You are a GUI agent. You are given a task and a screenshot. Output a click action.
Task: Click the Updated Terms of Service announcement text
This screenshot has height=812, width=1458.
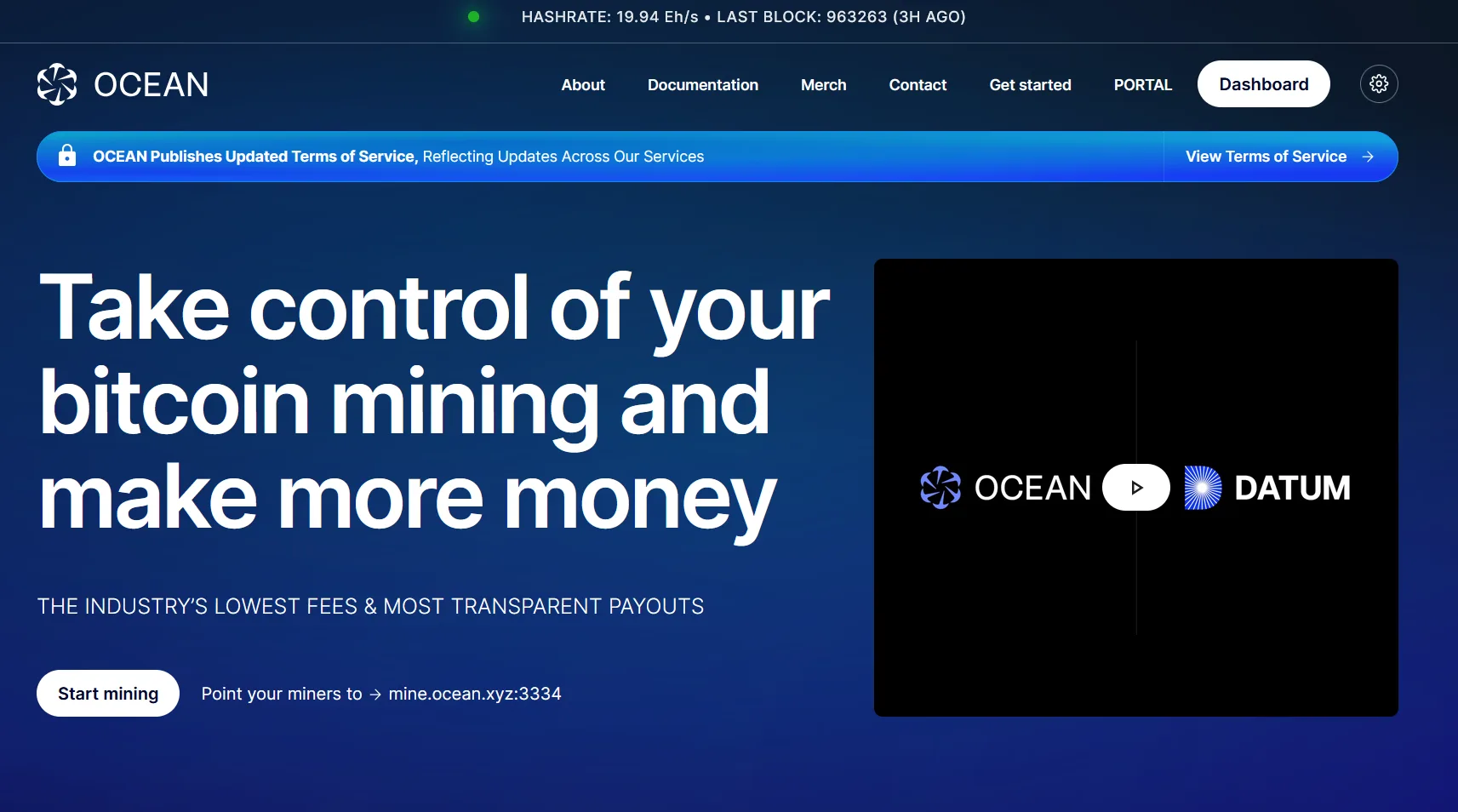pos(398,157)
